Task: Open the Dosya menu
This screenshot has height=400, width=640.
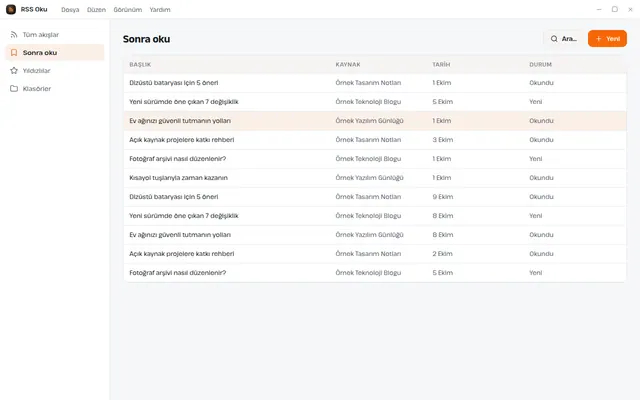Action: 70,10
